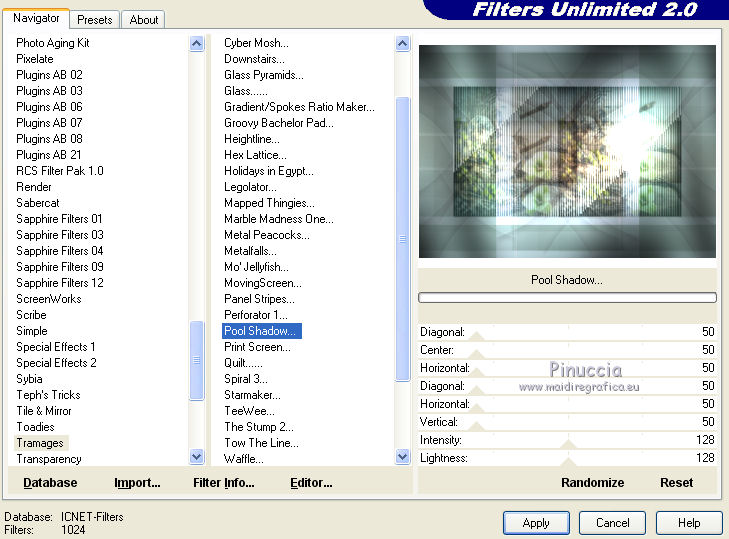Screen dimensions: 729x539
Task: Switch to the Presets tab
Action: coord(95,20)
